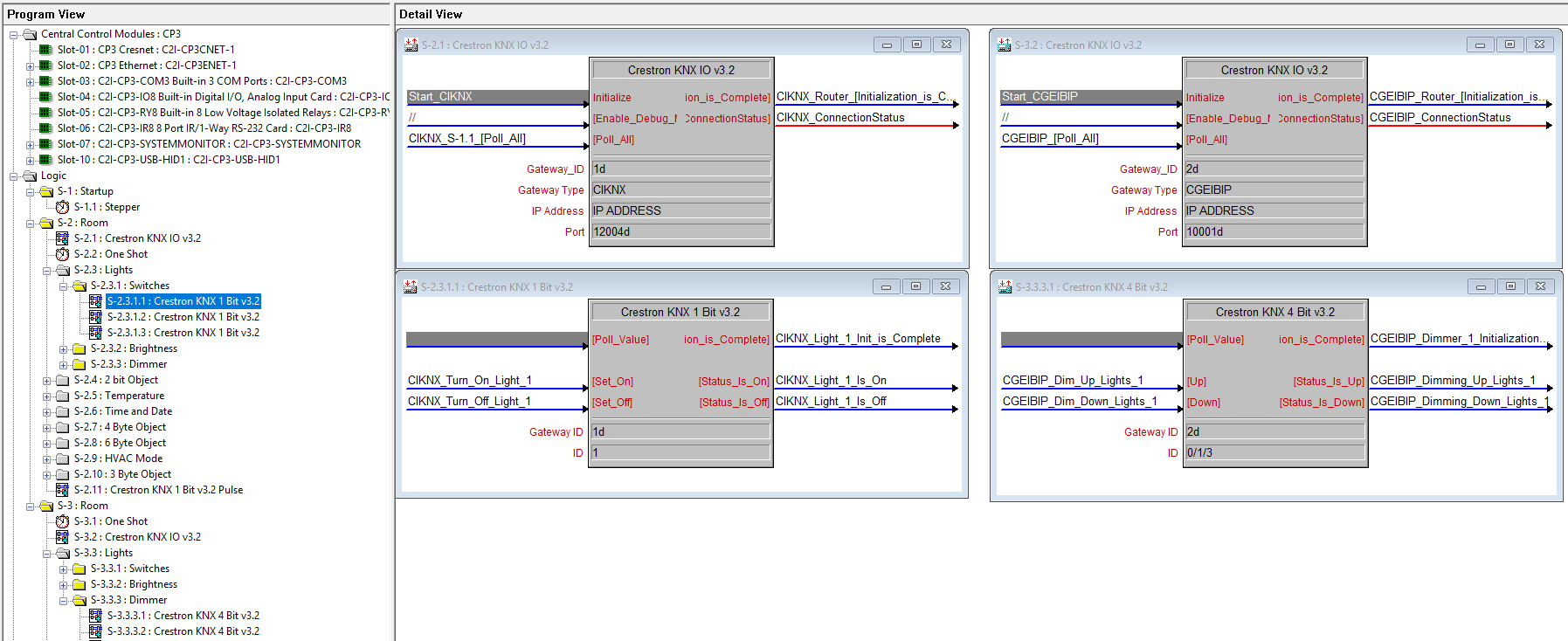Click the CGEIBIP_ConnectionStatus output signal
The width and height of the screenshot is (1568, 641).
coord(1440,117)
